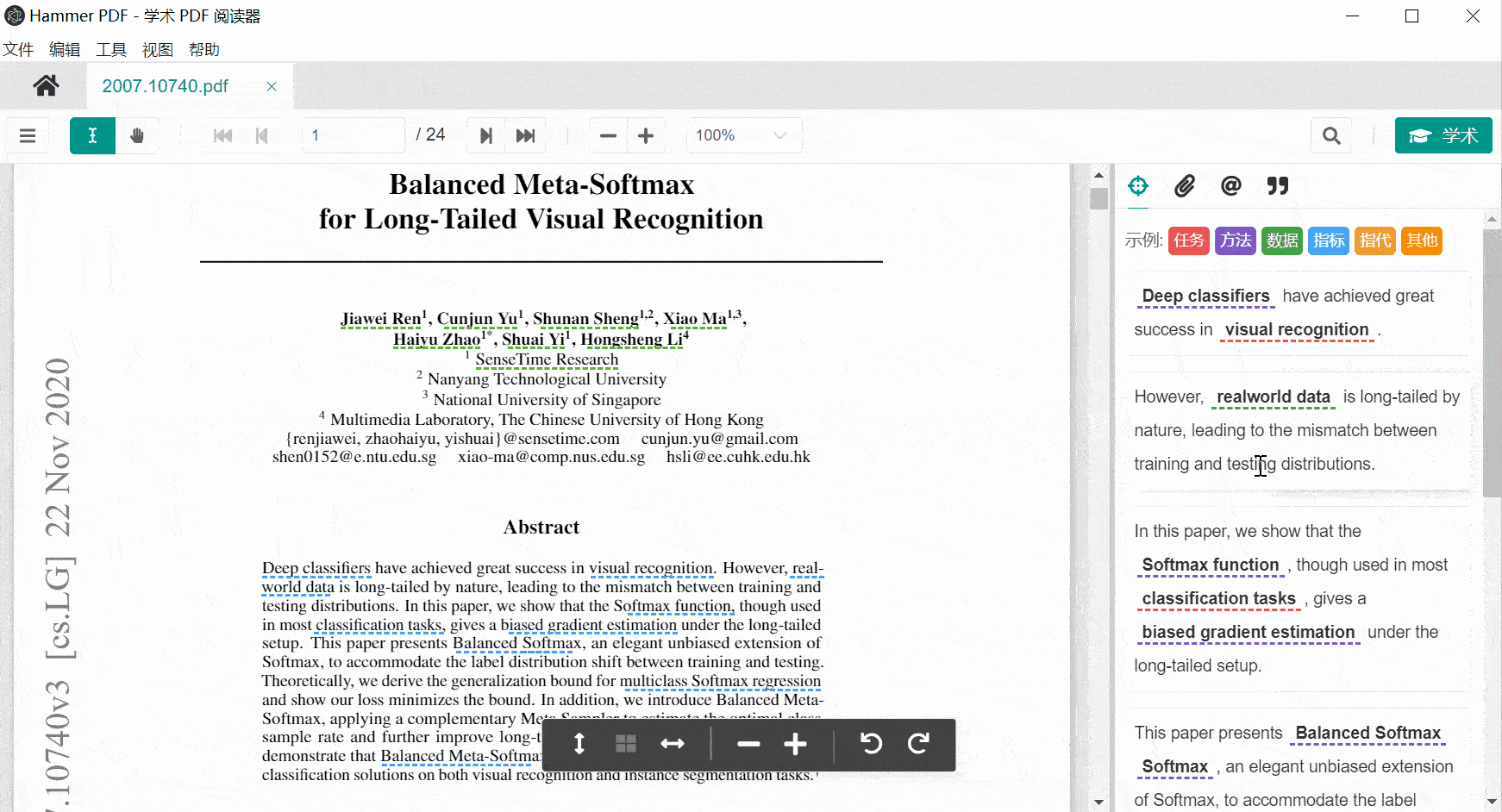
Task: Click author name Cunjun Yu
Action: coord(477,319)
